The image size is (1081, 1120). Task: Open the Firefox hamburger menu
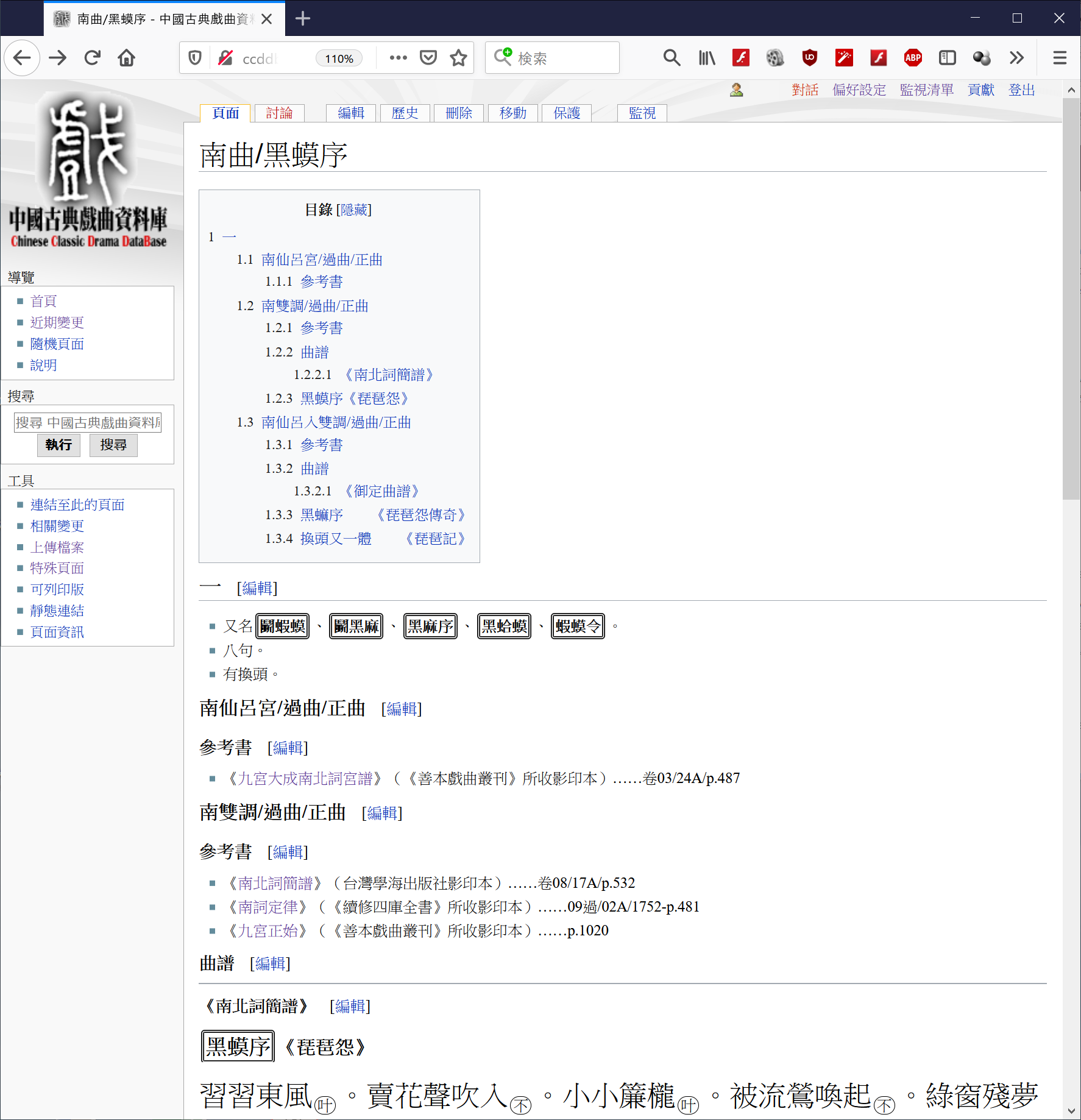pyautogui.click(x=1060, y=58)
